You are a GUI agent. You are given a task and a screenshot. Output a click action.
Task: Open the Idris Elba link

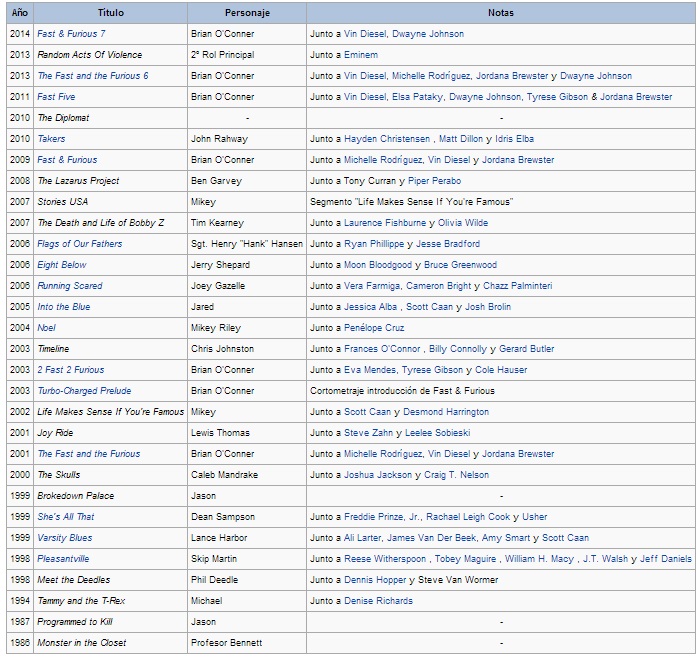[x=514, y=139]
